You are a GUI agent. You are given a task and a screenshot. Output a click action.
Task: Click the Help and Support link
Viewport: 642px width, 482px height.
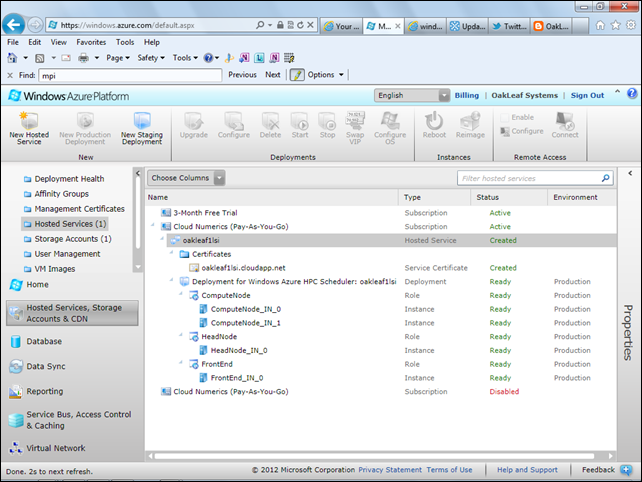[x=527, y=470]
